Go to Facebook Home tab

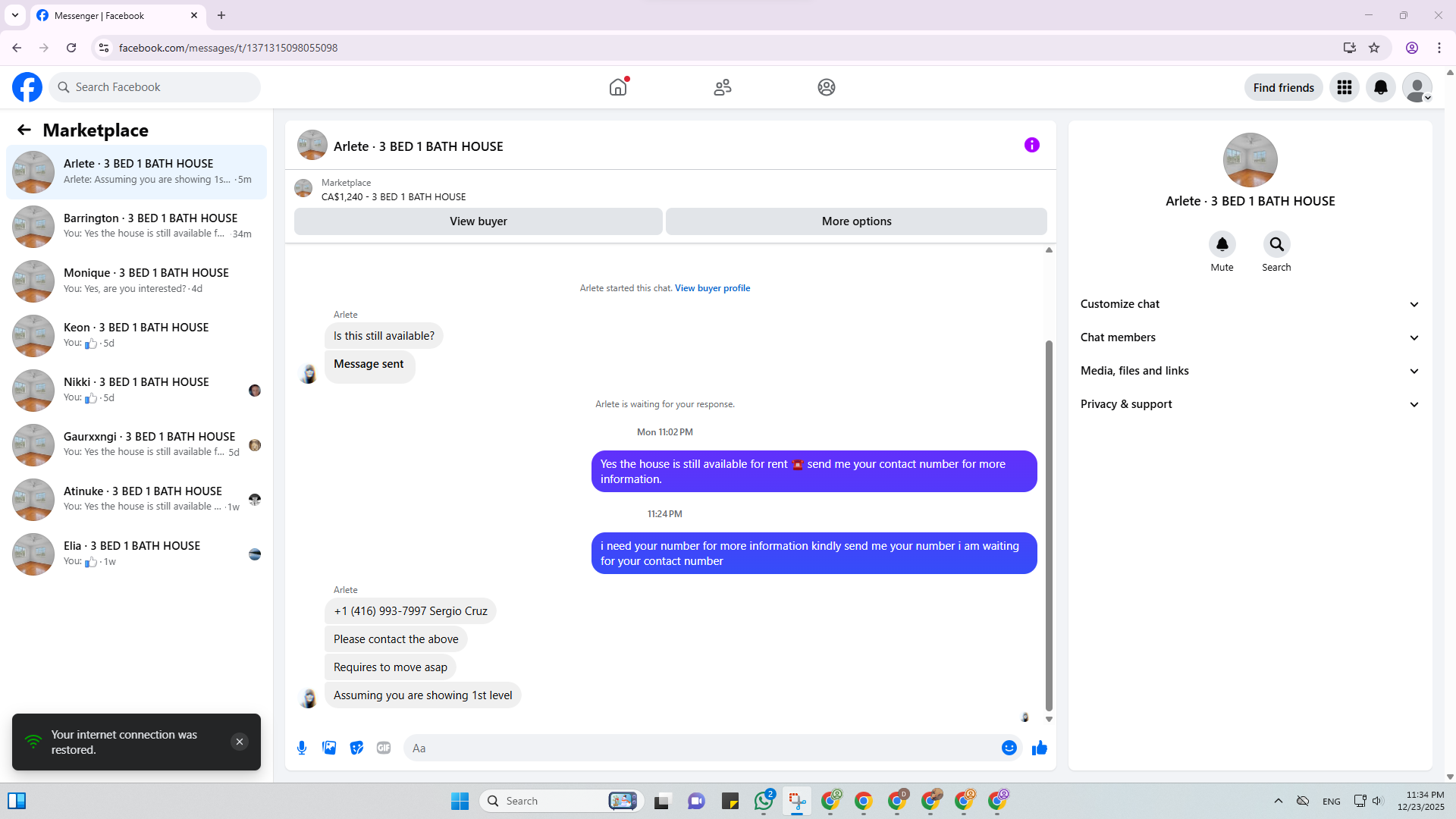[618, 87]
